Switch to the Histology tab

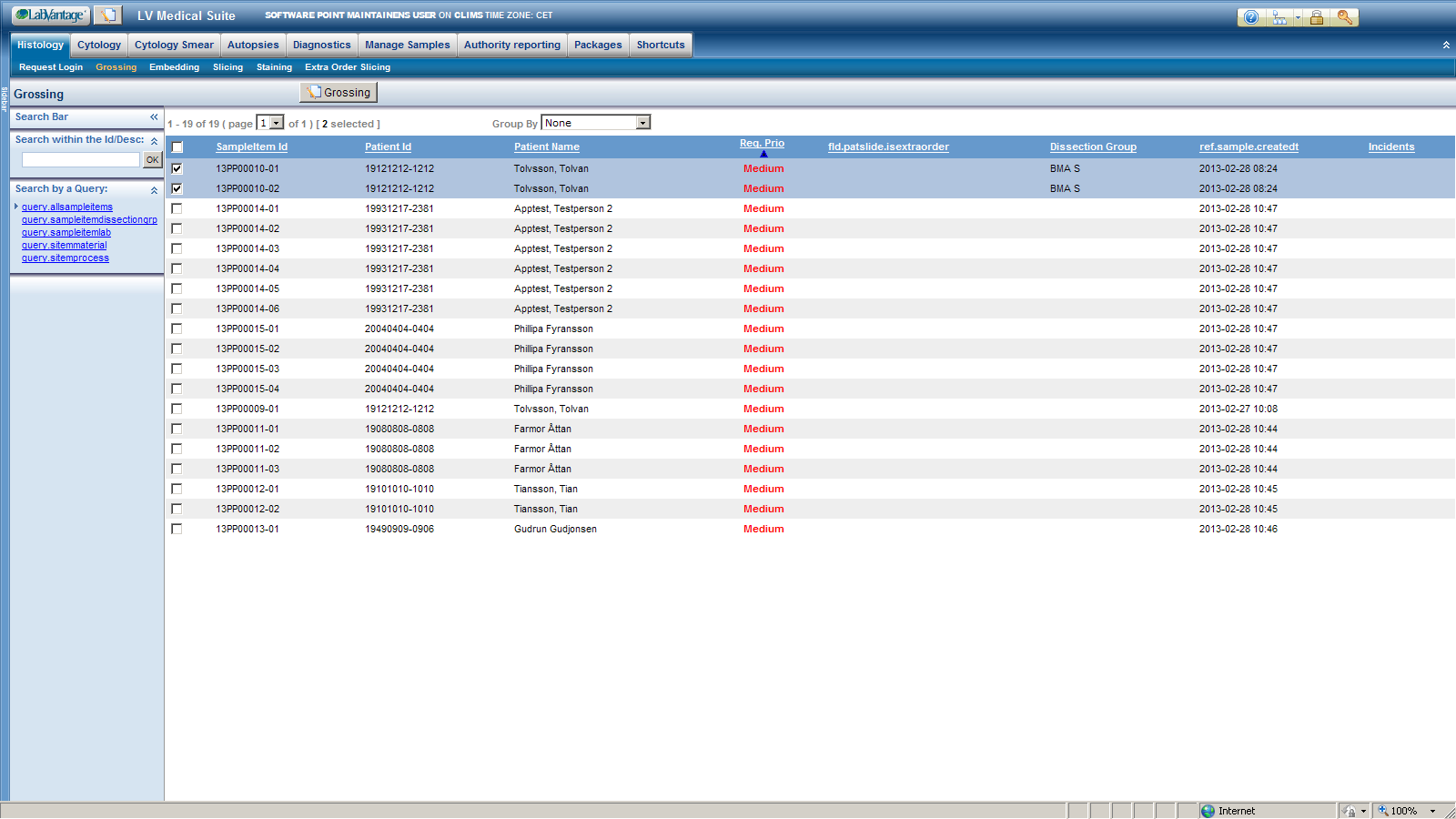[40, 45]
